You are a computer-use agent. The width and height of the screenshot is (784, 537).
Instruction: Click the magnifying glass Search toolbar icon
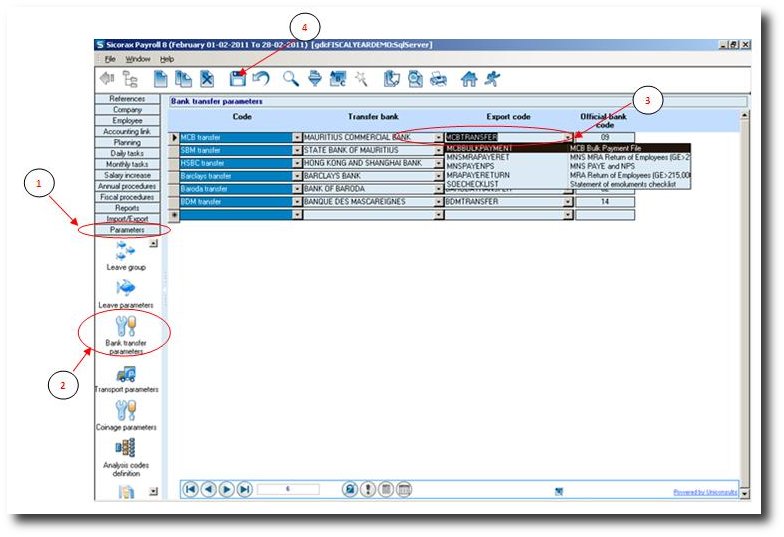[291, 78]
